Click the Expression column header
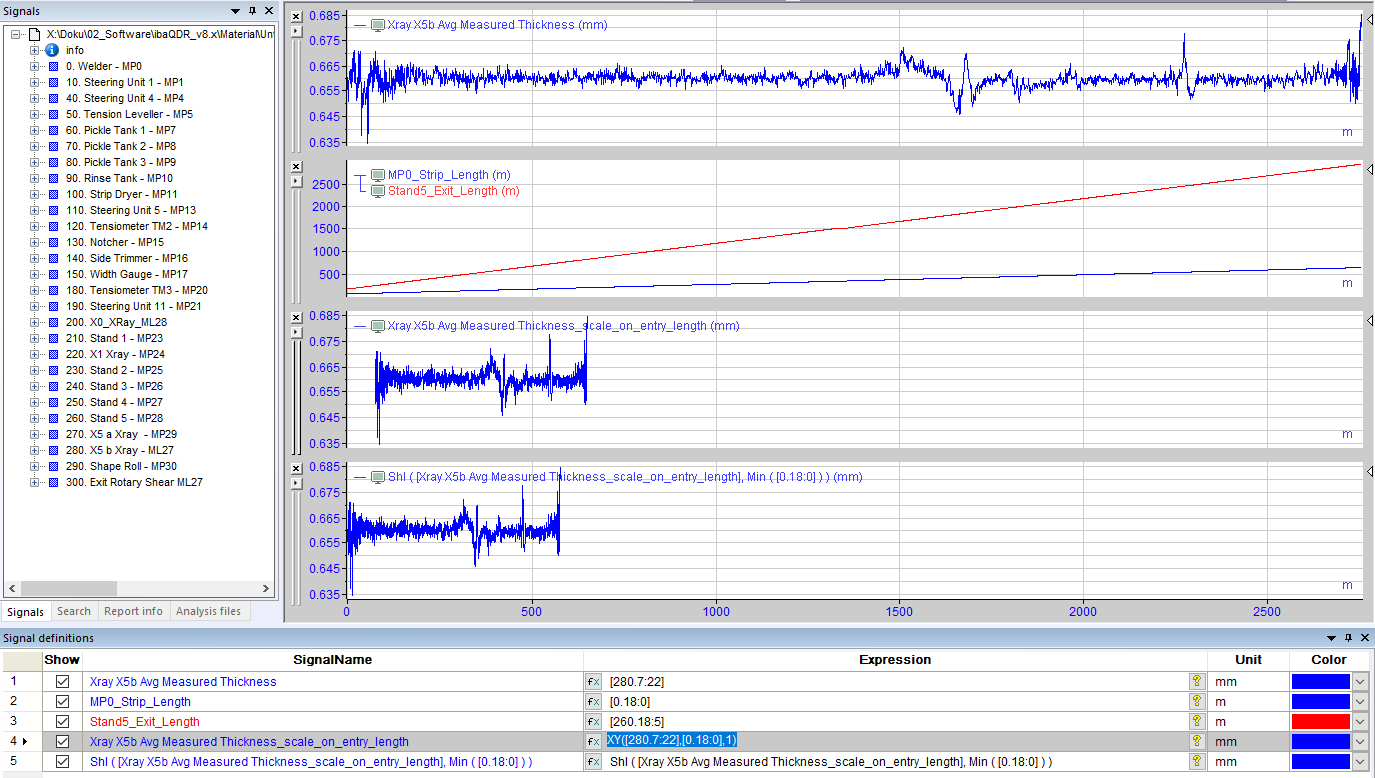 (895, 660)
